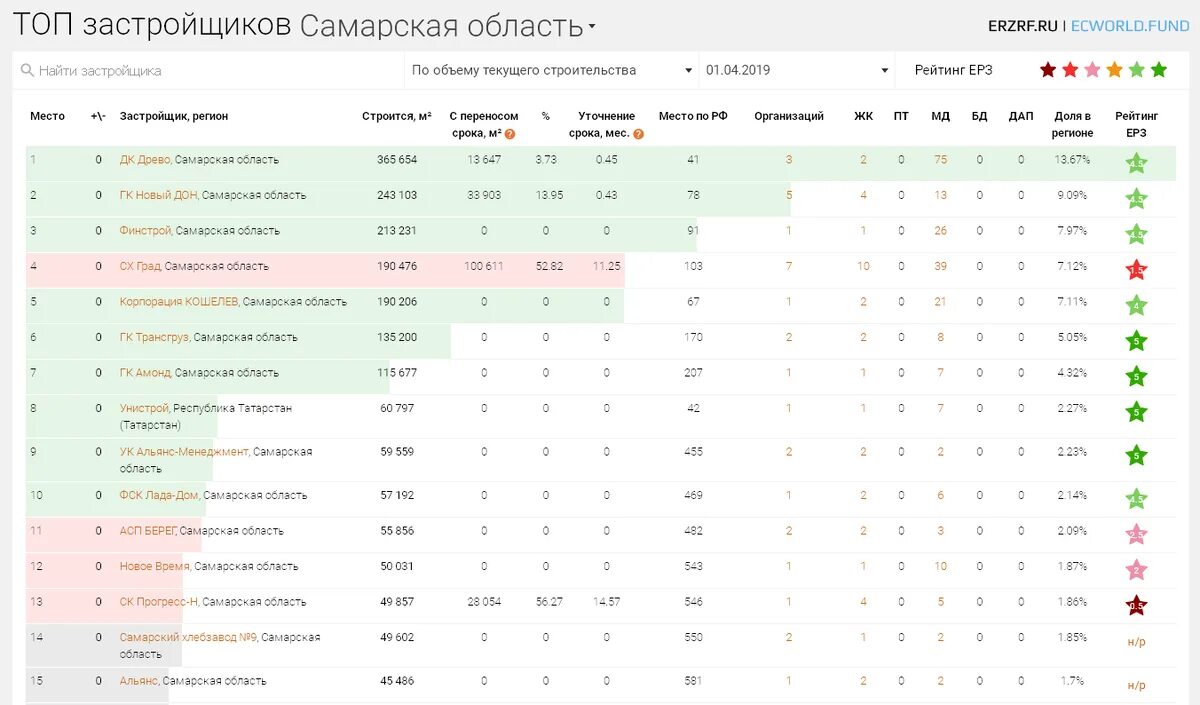The image size is (1200, 705).
Task: Click 'ТОП застройщиков' page title
Action: (152, 26)
